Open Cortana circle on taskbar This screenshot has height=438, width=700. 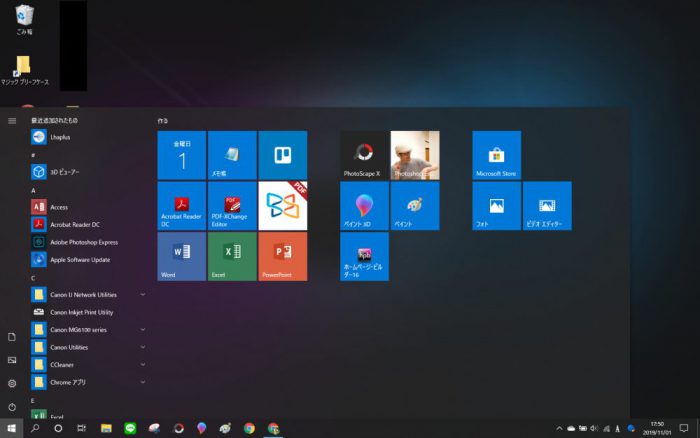[x=58, y=429]
